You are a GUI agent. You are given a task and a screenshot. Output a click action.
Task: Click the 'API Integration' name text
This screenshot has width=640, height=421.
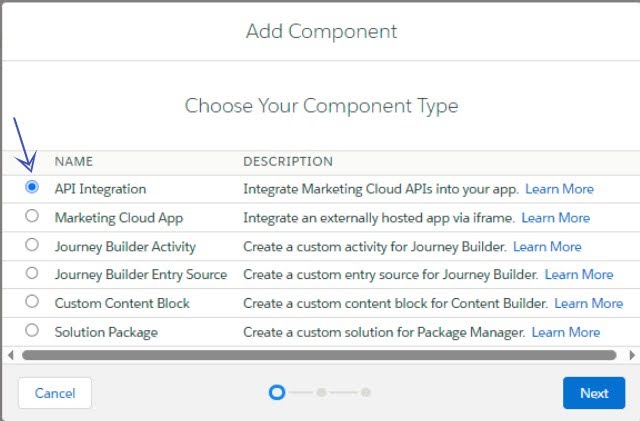[100, 189]
